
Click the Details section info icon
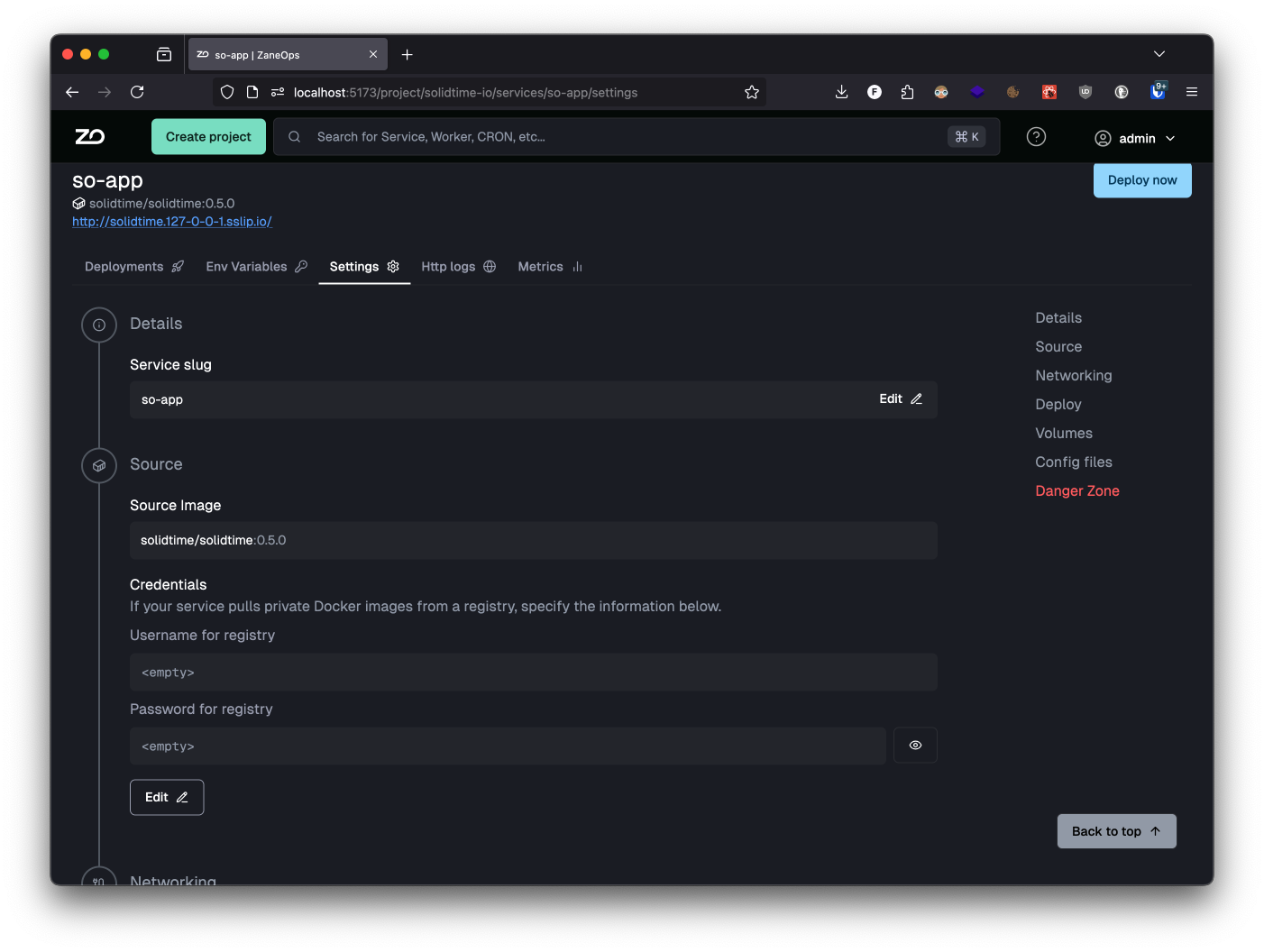coord(99,325)
